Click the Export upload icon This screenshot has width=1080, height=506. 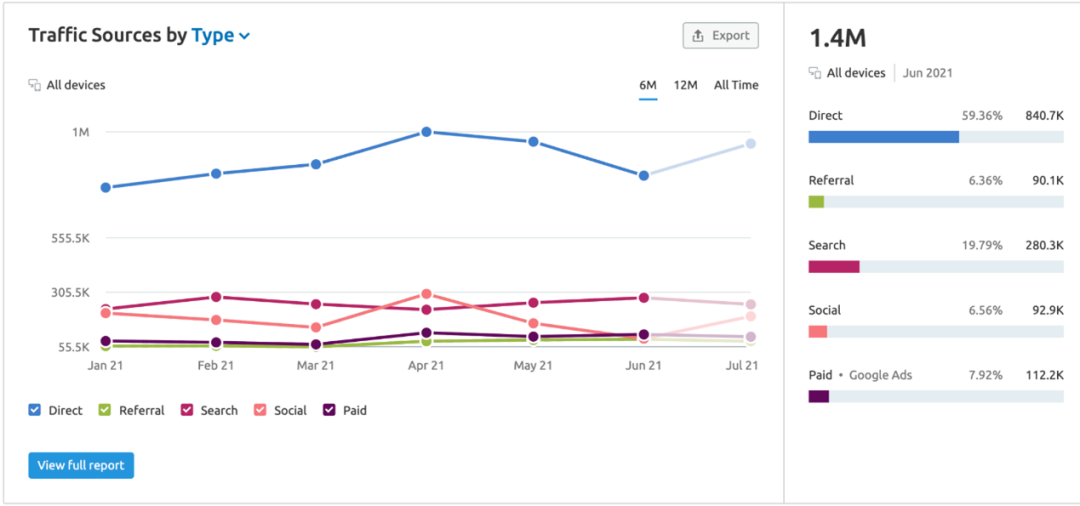click(698, 36)
